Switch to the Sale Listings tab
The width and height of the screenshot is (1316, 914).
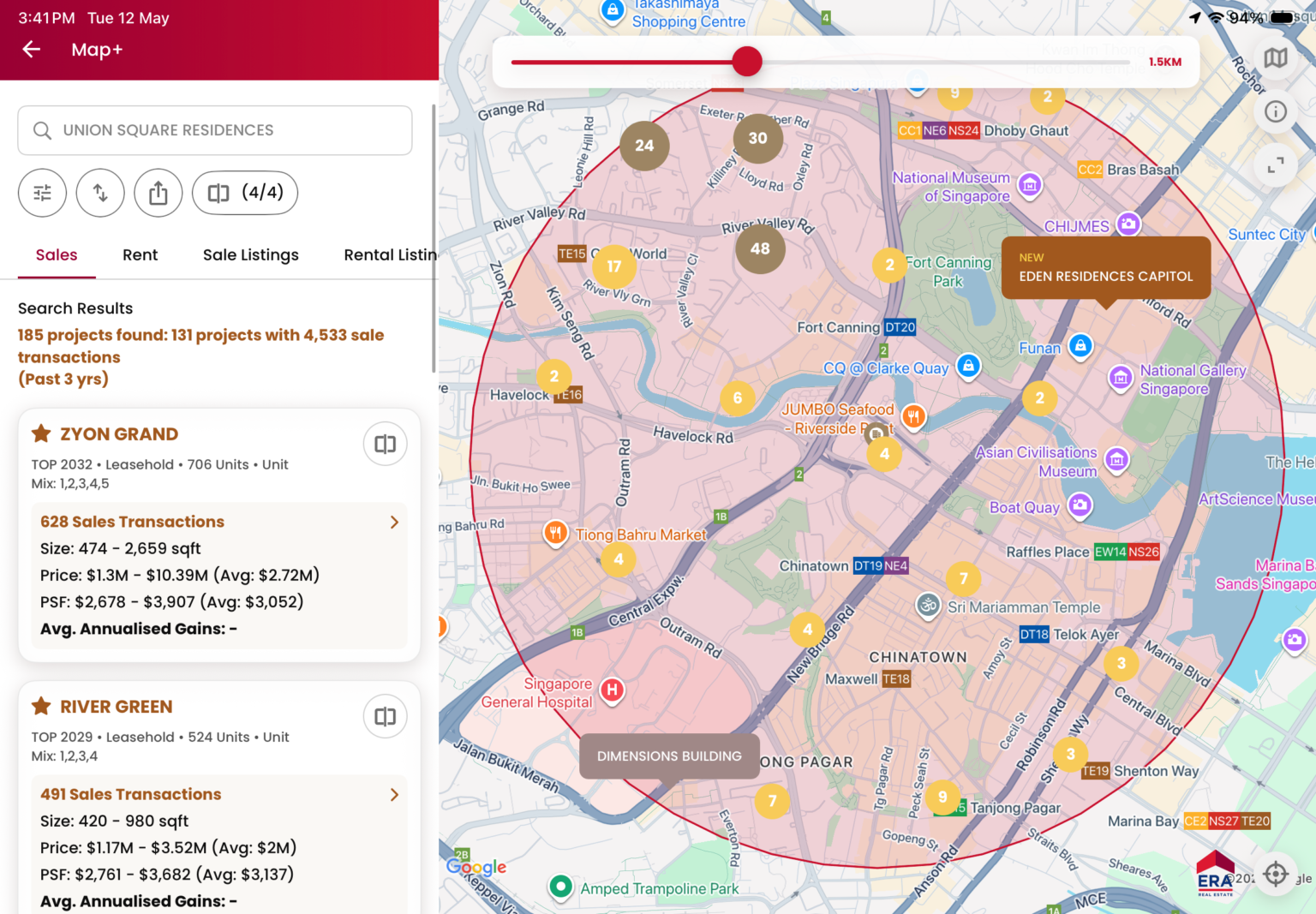pos(251,254)
